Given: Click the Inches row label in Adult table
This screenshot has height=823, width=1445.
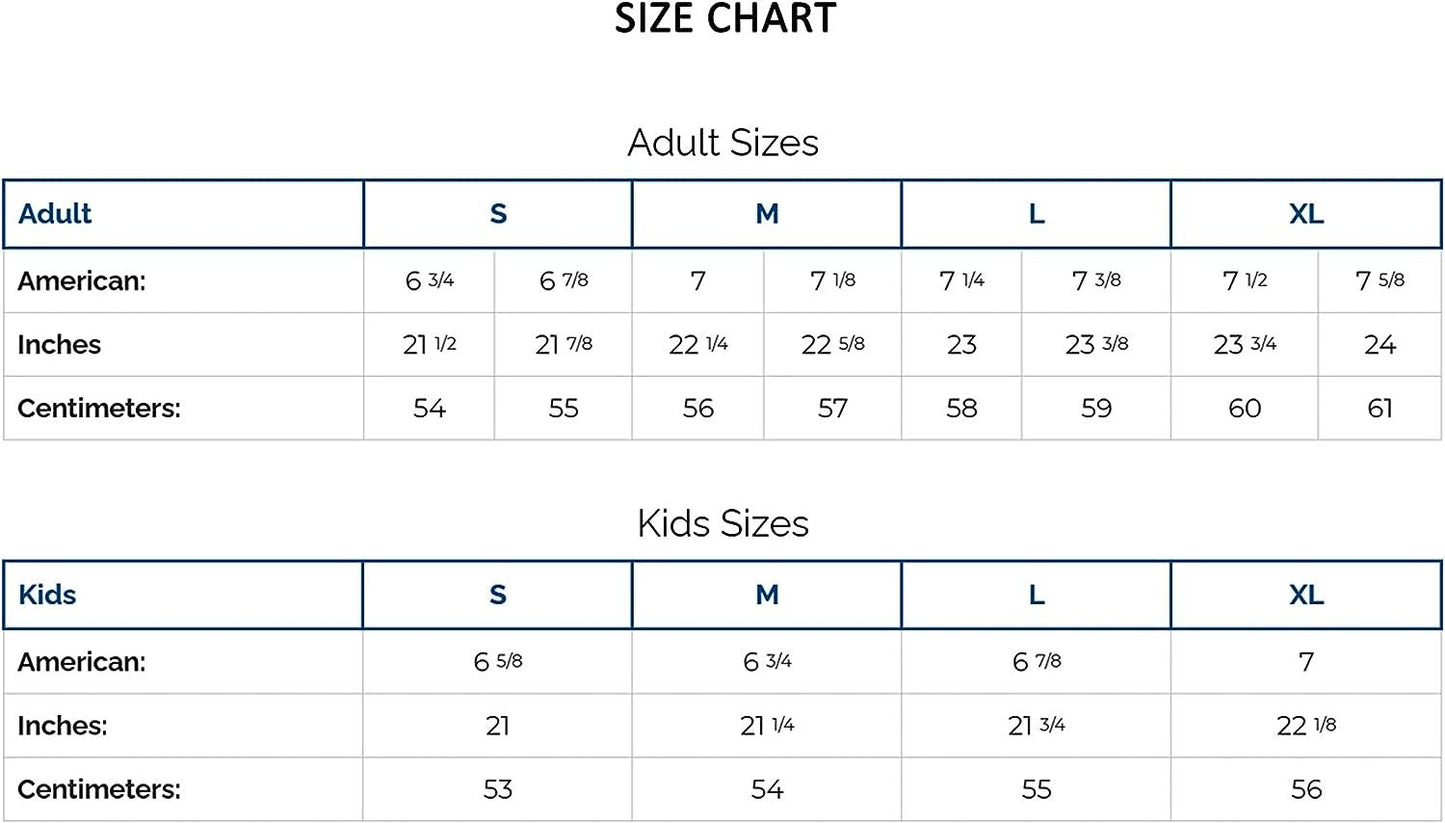Looking at the screenshot, I should [59, 345].
